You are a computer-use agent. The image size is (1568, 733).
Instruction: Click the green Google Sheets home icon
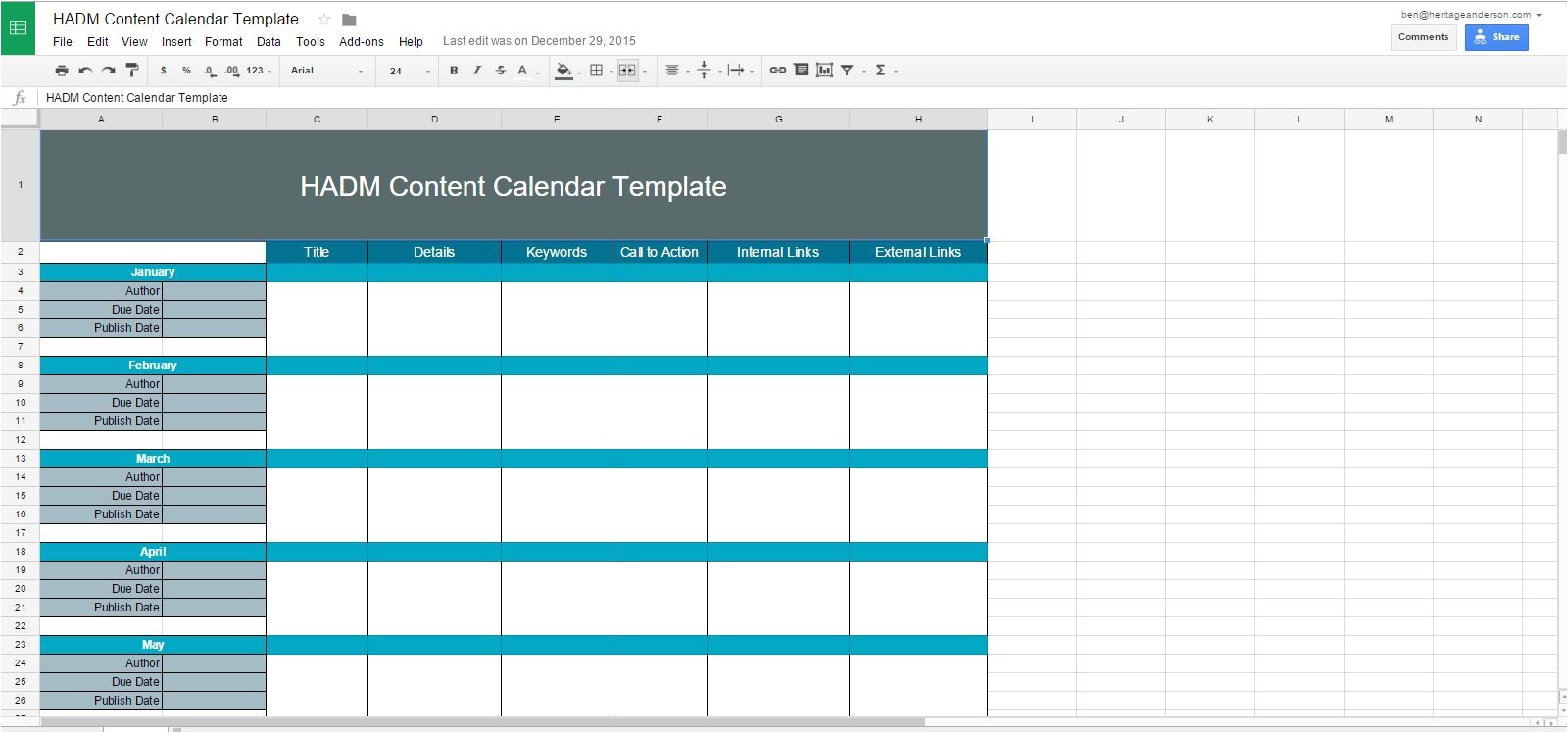click(x=18, y=27)
